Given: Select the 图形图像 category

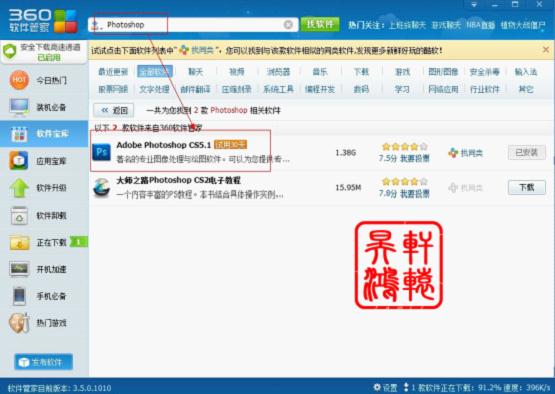Looking at the screenshot, I should tap(443, 72).
